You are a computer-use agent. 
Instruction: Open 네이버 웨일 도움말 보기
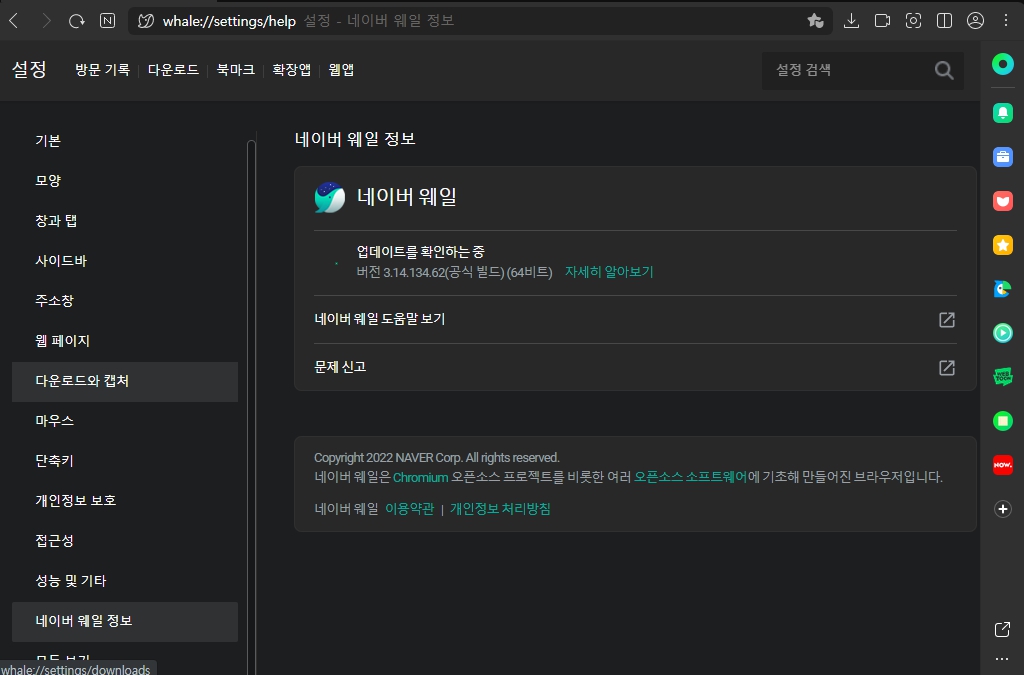pos(635,319)
